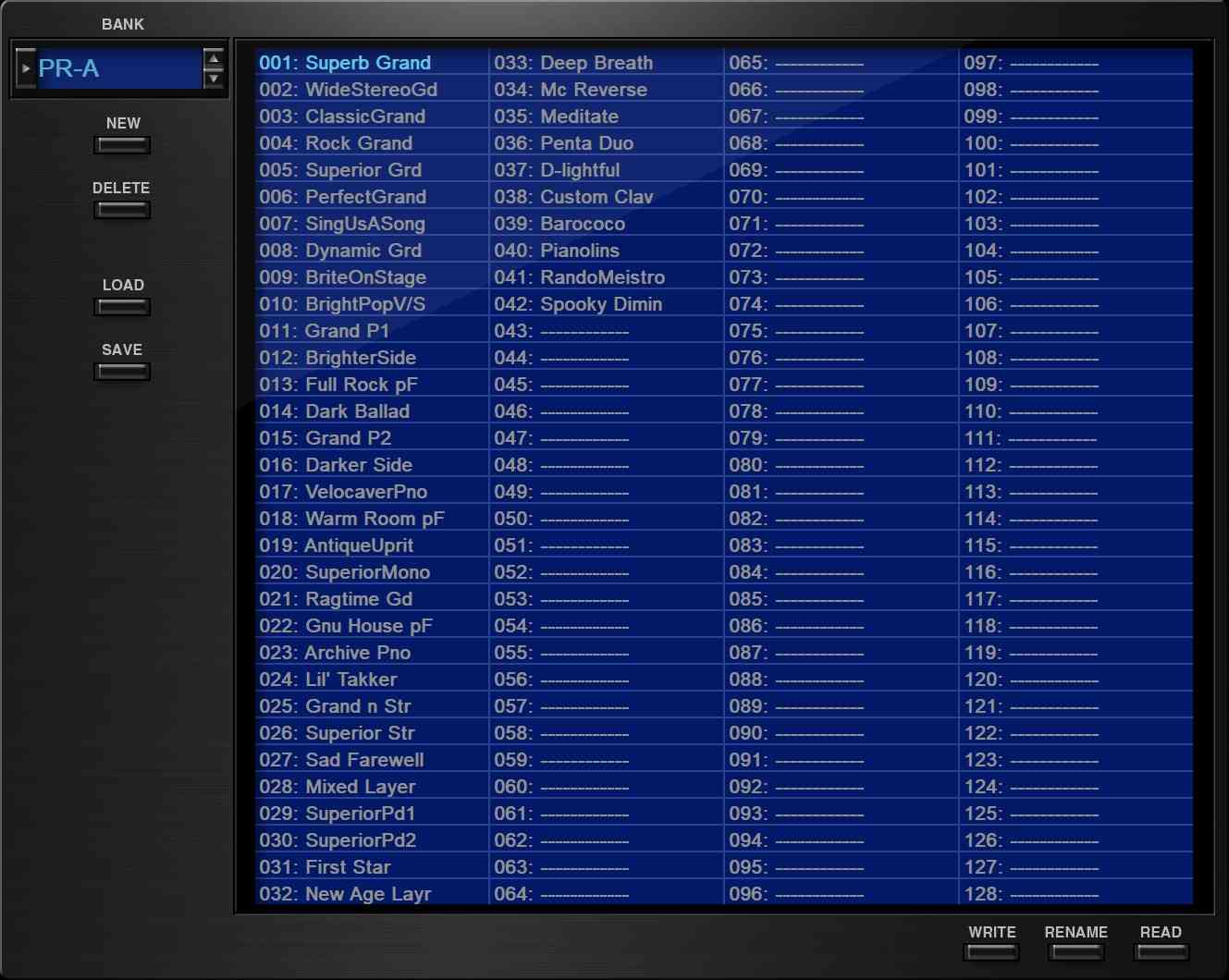
Task: Step bank up with the up arrow
Action: click(214, 60)
